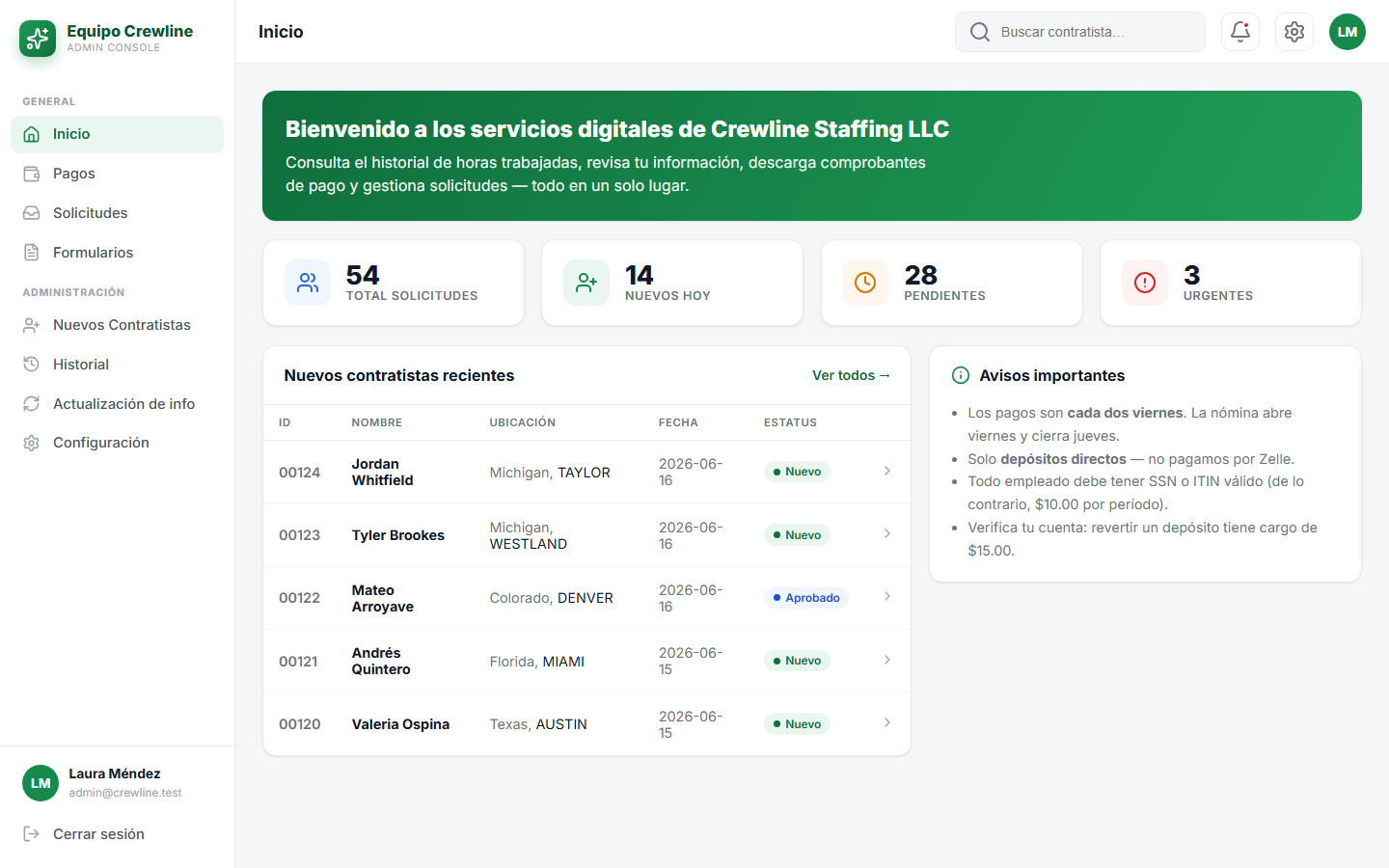
Task: Click location Michigan, WESTLAND
Action: 529,535
